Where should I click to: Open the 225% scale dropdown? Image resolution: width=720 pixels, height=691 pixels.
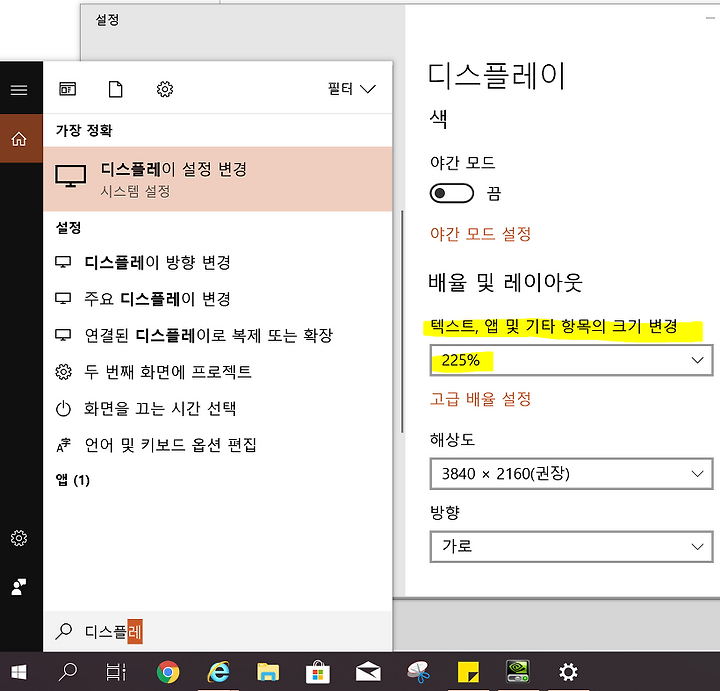tap(571, 360)
